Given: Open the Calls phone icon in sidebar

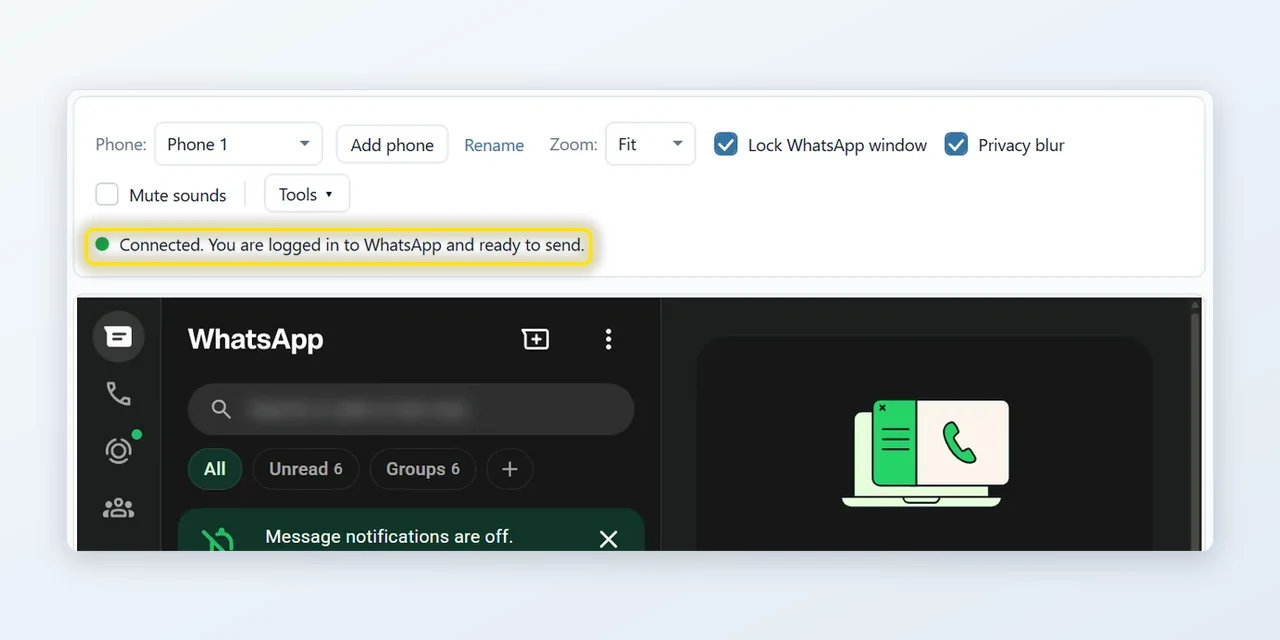Looking at the screenshot, I should 118,394.
